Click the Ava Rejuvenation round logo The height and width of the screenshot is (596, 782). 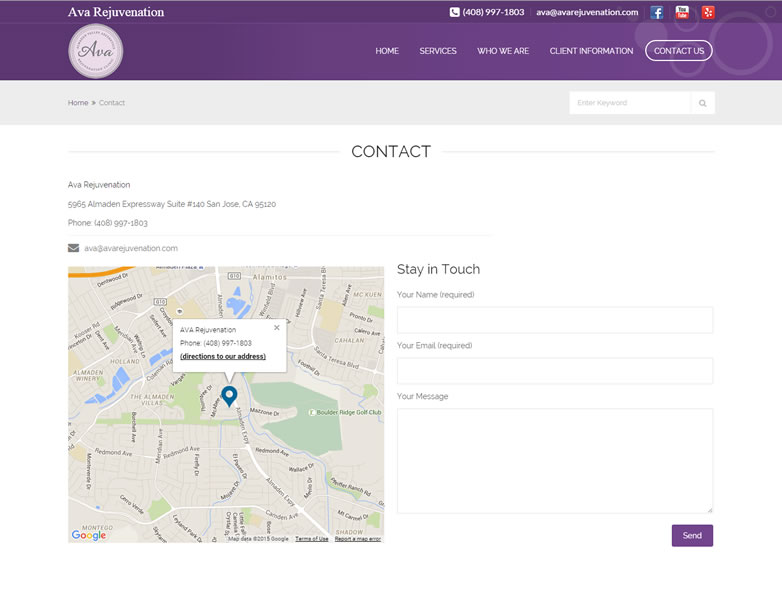click(x=96, y=51)
